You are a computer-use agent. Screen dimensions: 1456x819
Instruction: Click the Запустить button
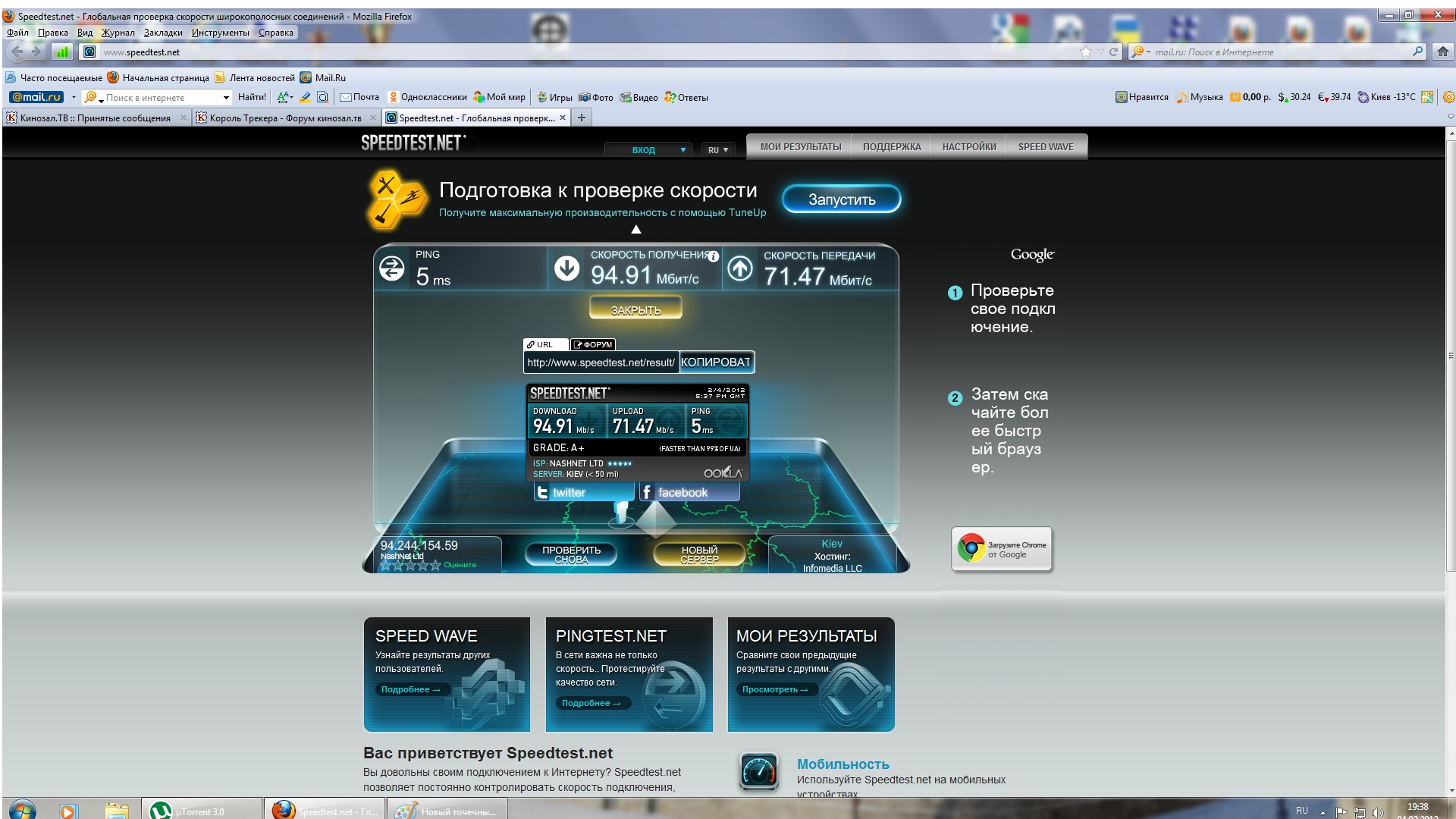842,199
